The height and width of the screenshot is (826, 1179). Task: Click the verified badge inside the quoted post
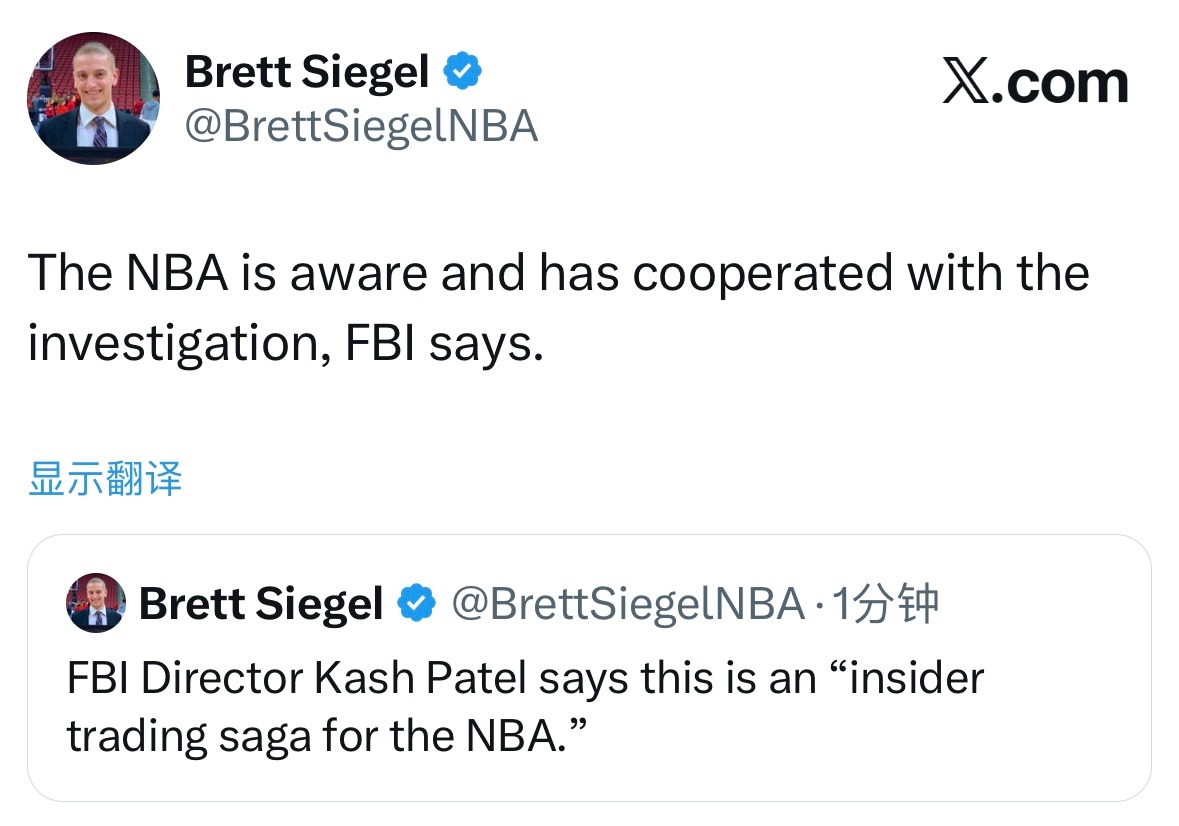416,603
